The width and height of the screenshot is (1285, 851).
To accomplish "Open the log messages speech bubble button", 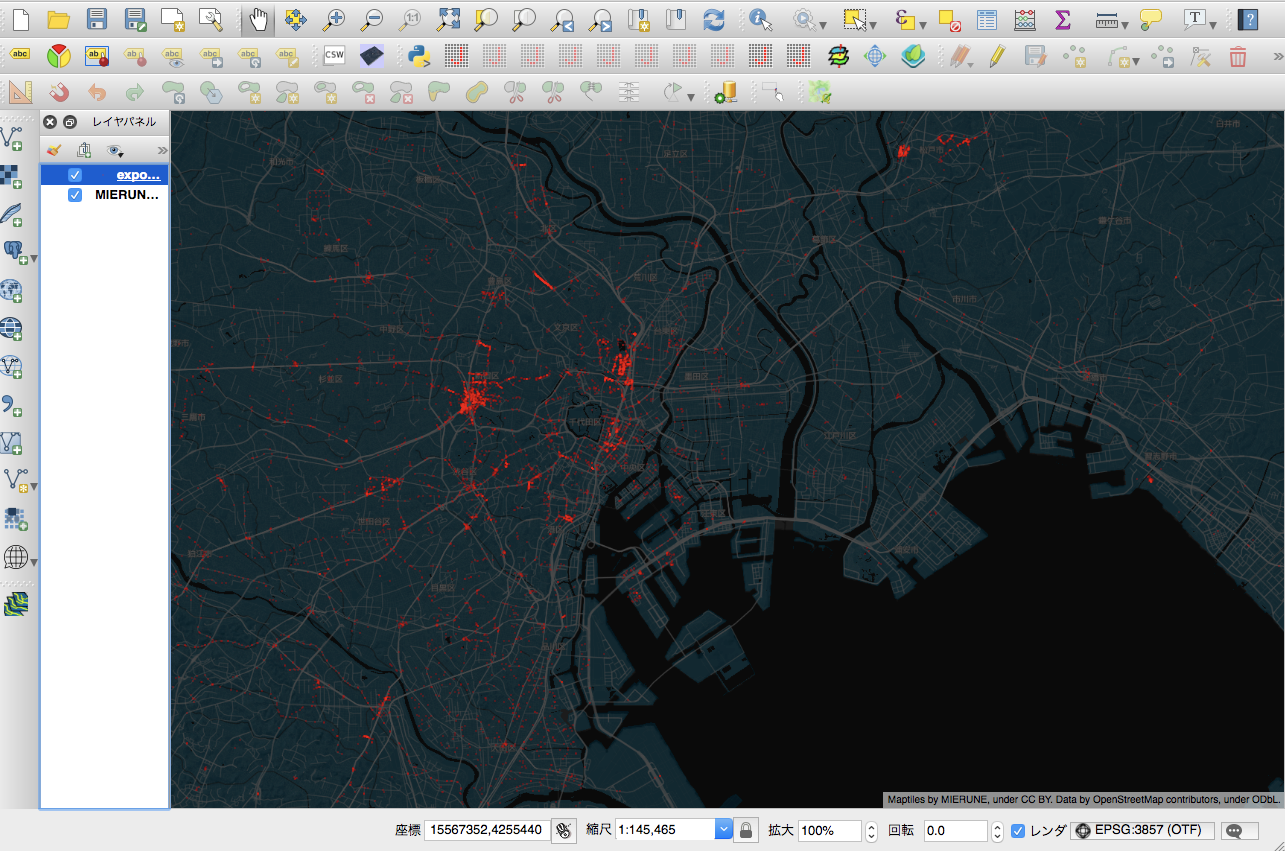I will 1240,831.
